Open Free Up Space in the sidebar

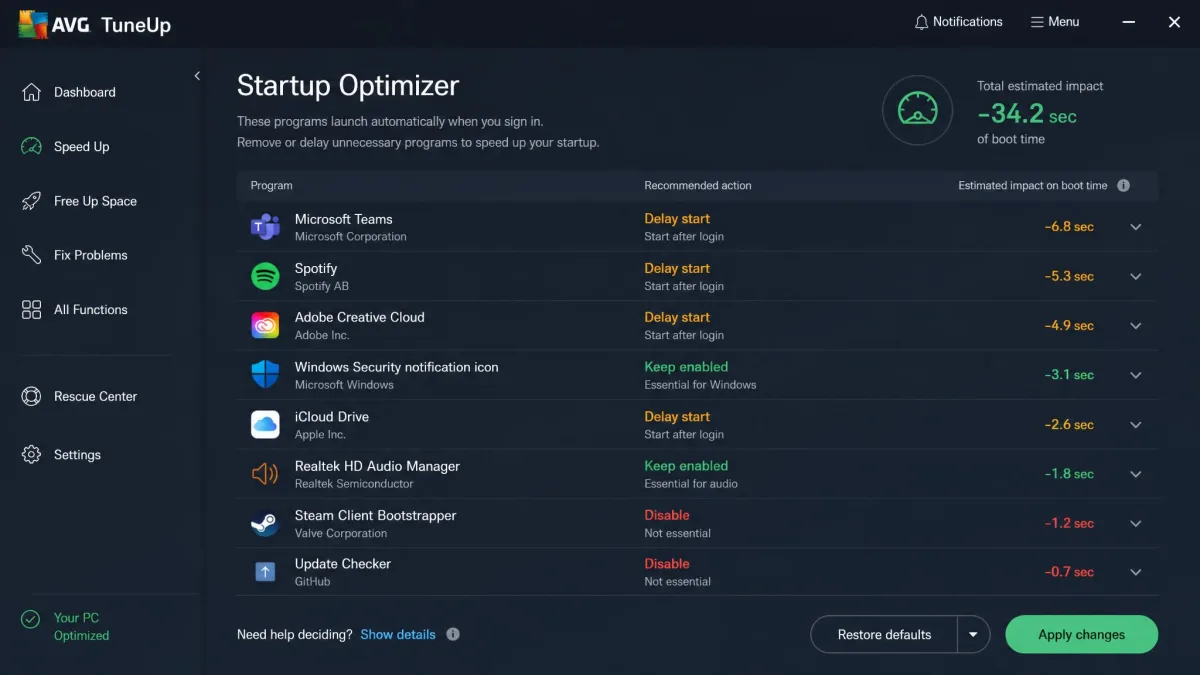coord(95,201)
